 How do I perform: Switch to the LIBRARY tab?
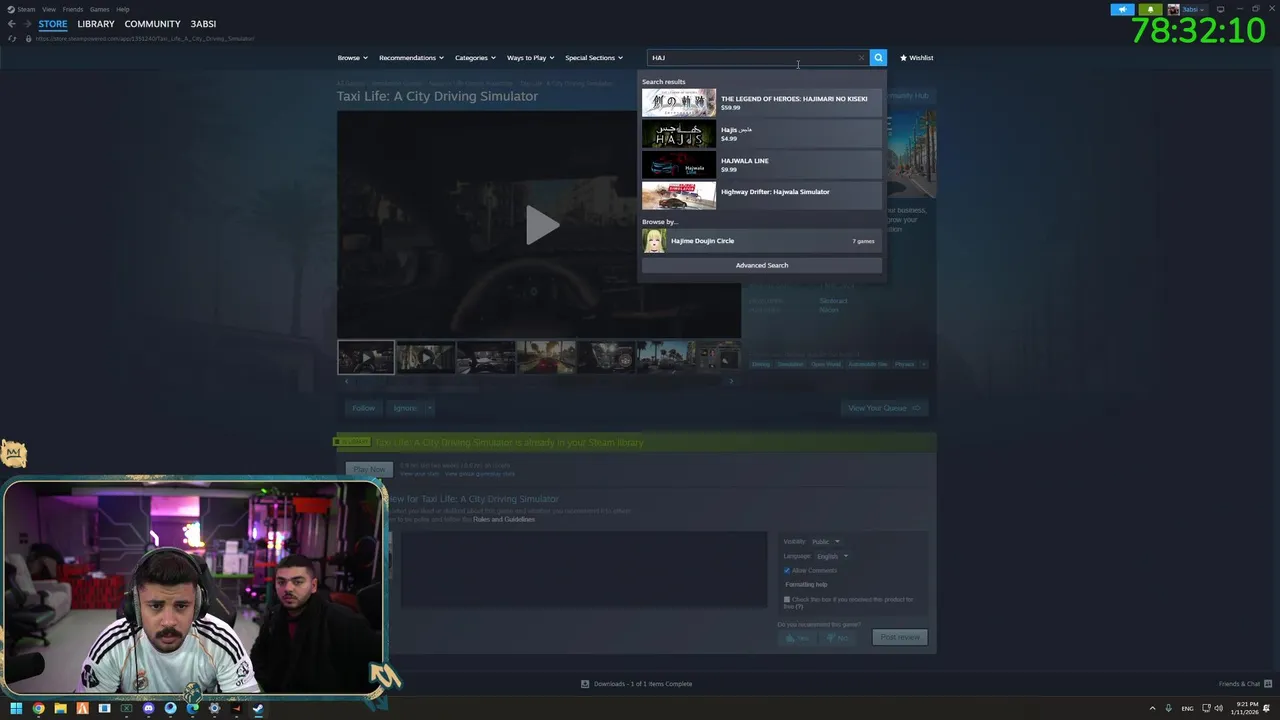point(96,24)
